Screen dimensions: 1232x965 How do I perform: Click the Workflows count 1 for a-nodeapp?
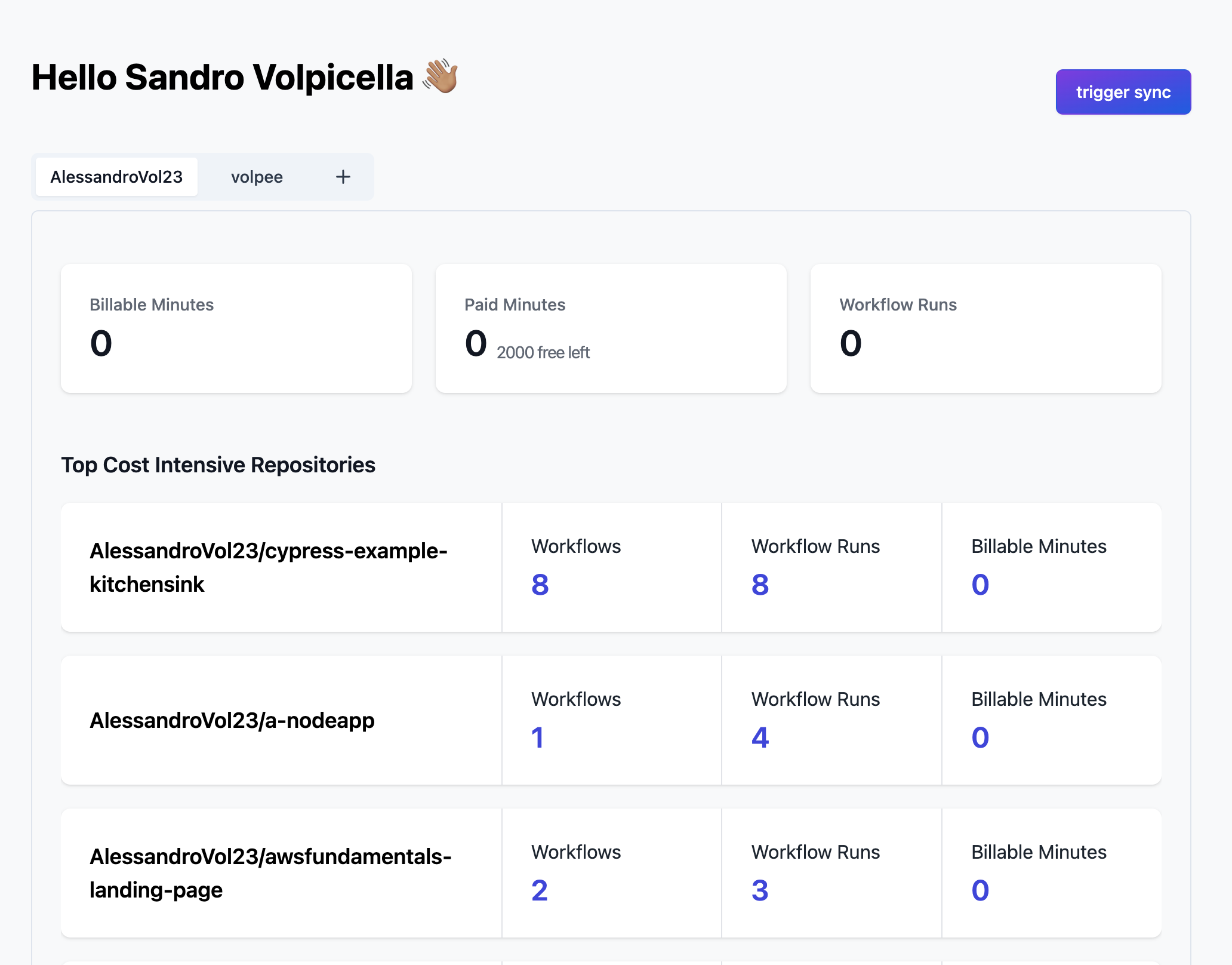pos(539,737)
